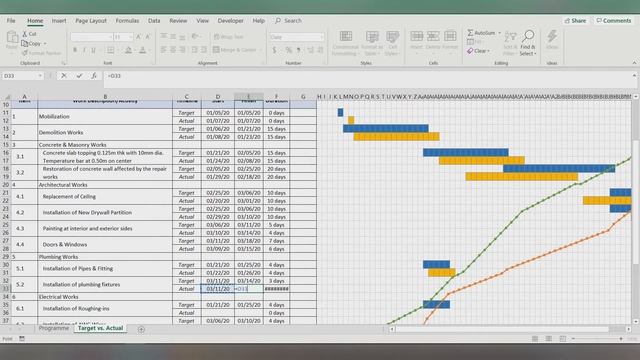Click the Increase Decimal icon

[310, 50]
